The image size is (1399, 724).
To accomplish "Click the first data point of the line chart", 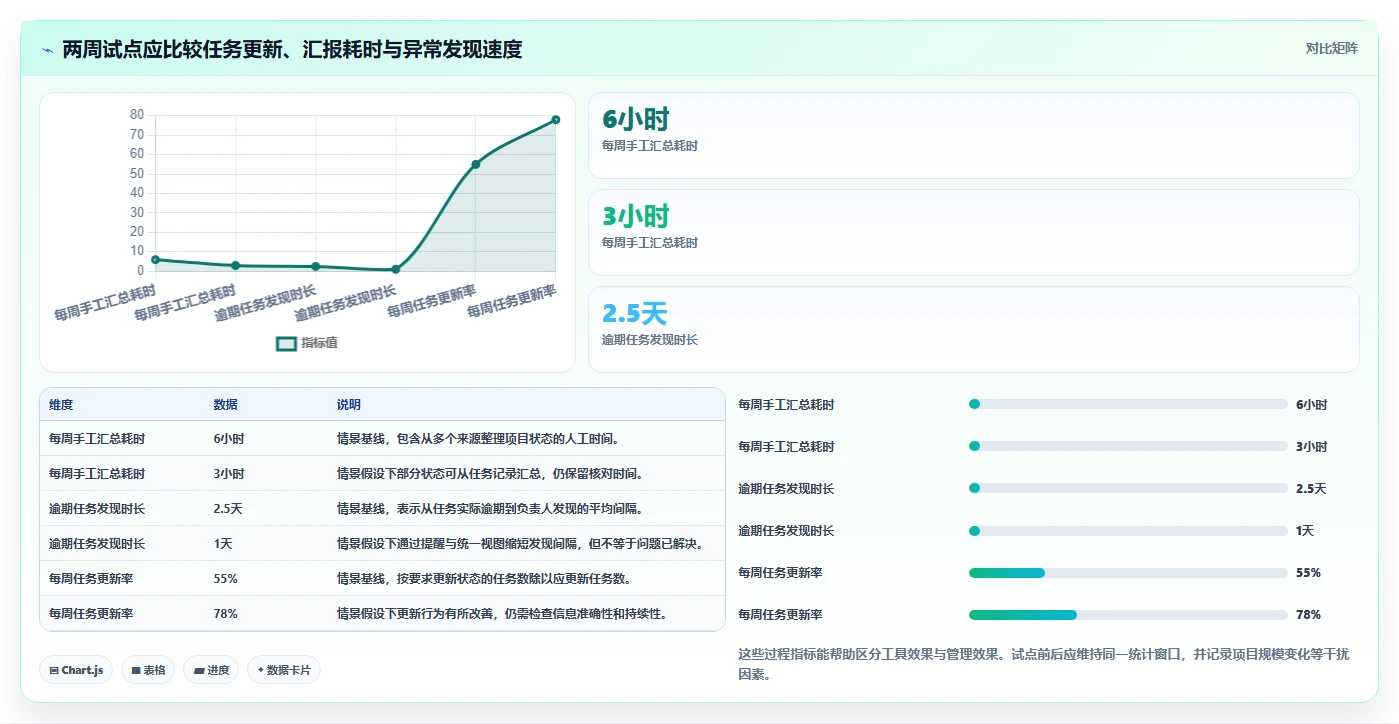I will click(155, 260).
